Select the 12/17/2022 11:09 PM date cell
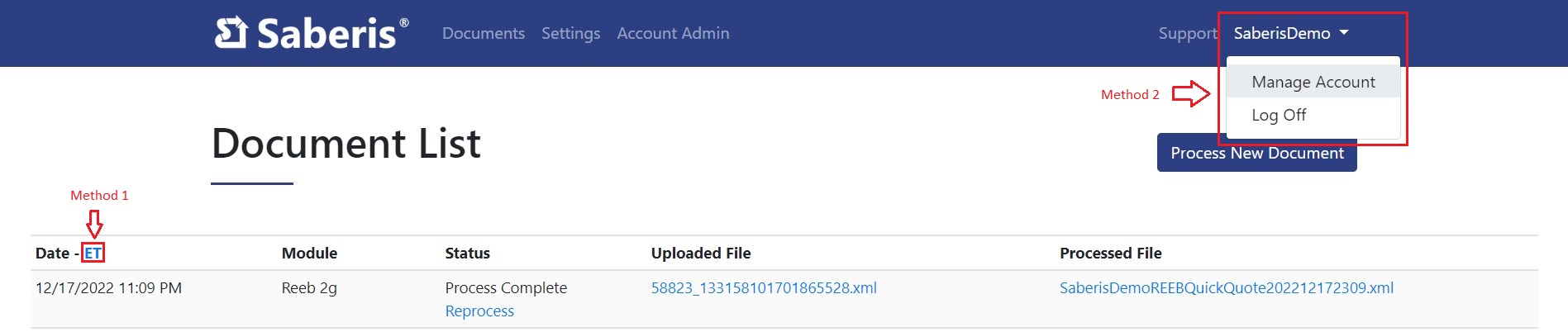This screenshot has height=332, width=1568. tap(108, 287)
